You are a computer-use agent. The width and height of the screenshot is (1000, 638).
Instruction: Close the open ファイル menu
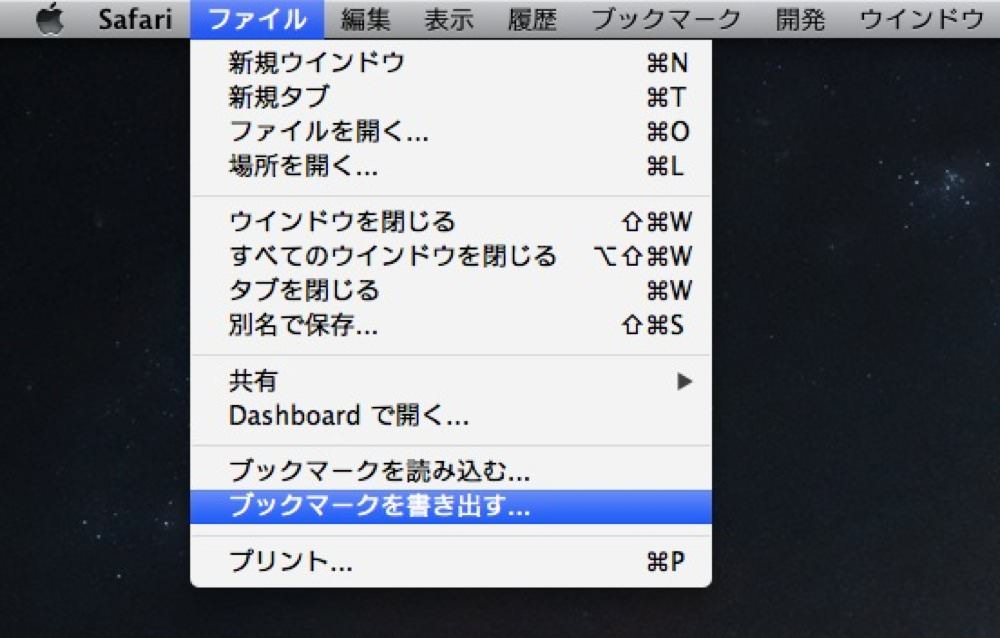(257, 19)
